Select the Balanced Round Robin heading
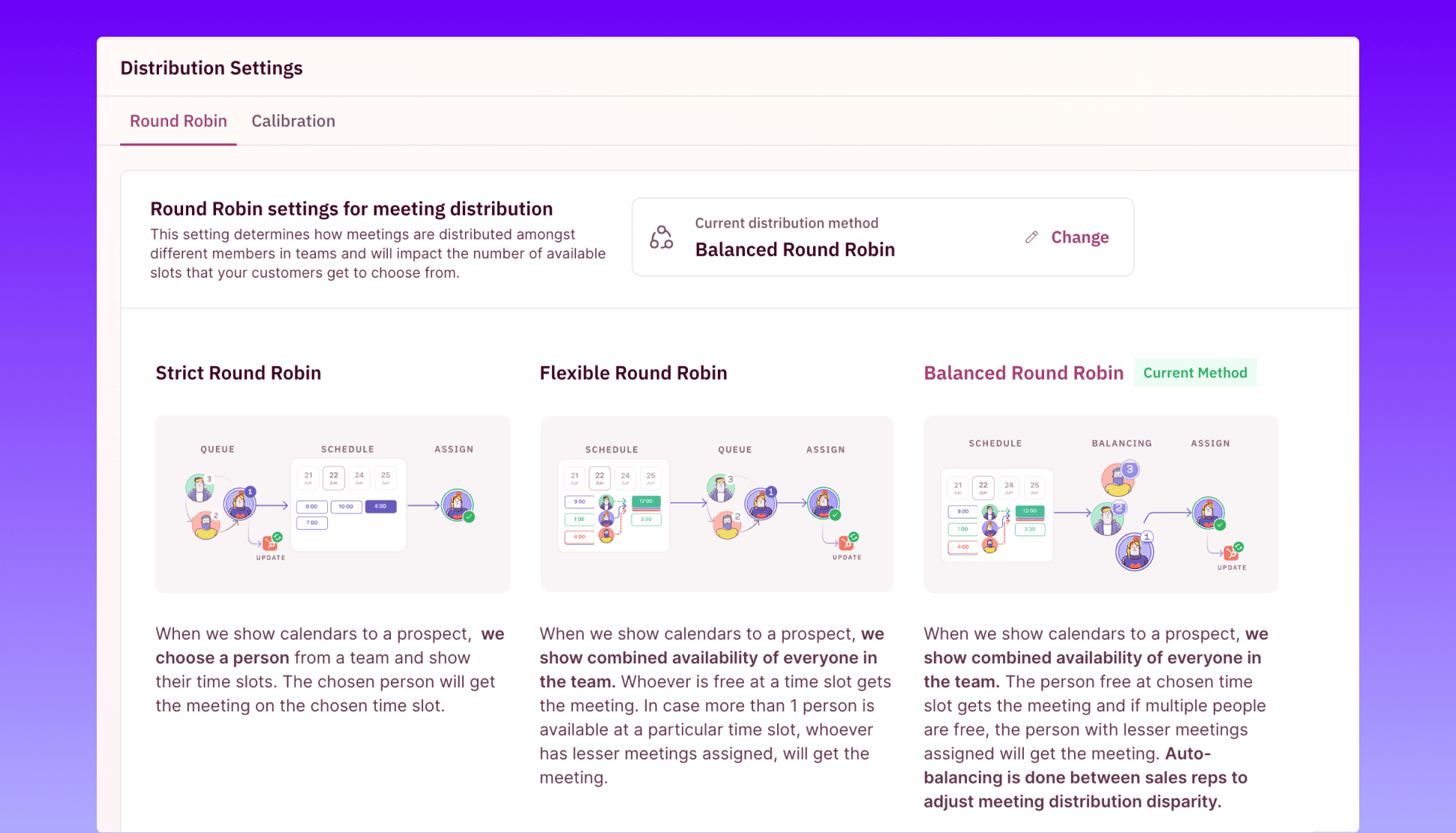 [x=1023, y=373]
